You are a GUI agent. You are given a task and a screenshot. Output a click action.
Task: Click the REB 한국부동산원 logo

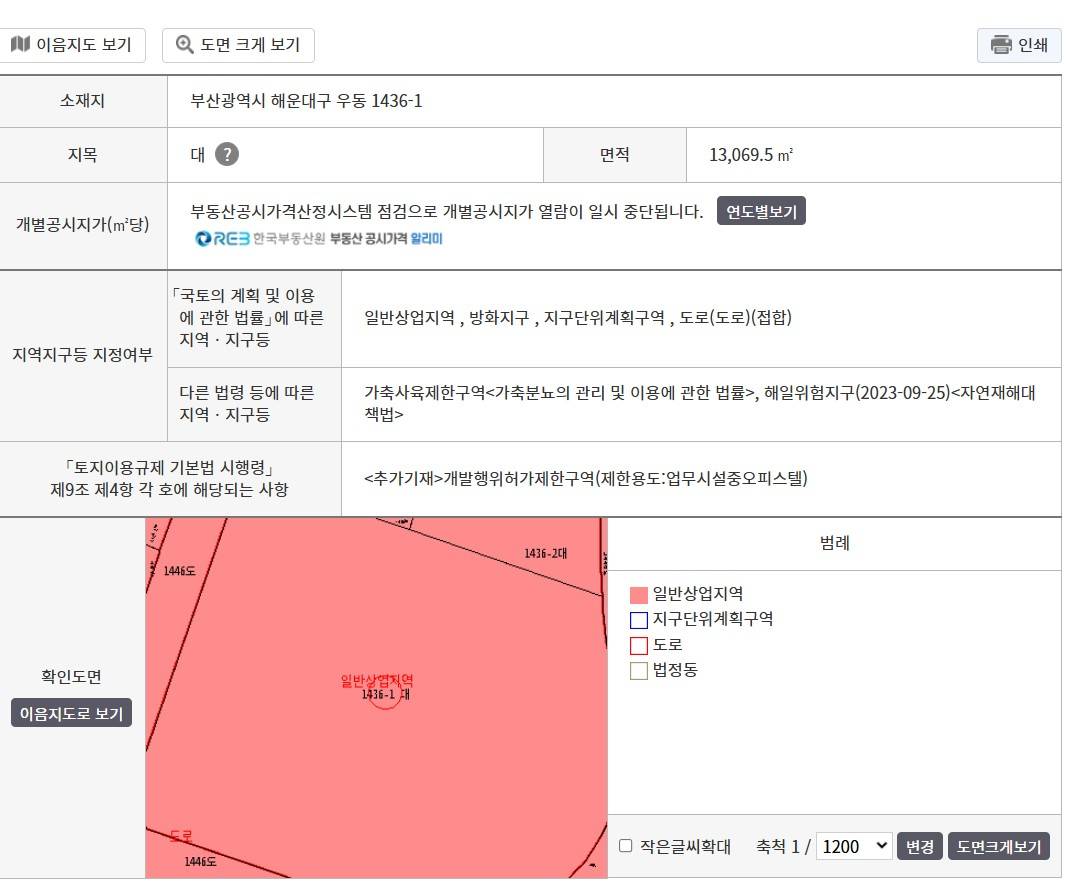pos(260,238)
